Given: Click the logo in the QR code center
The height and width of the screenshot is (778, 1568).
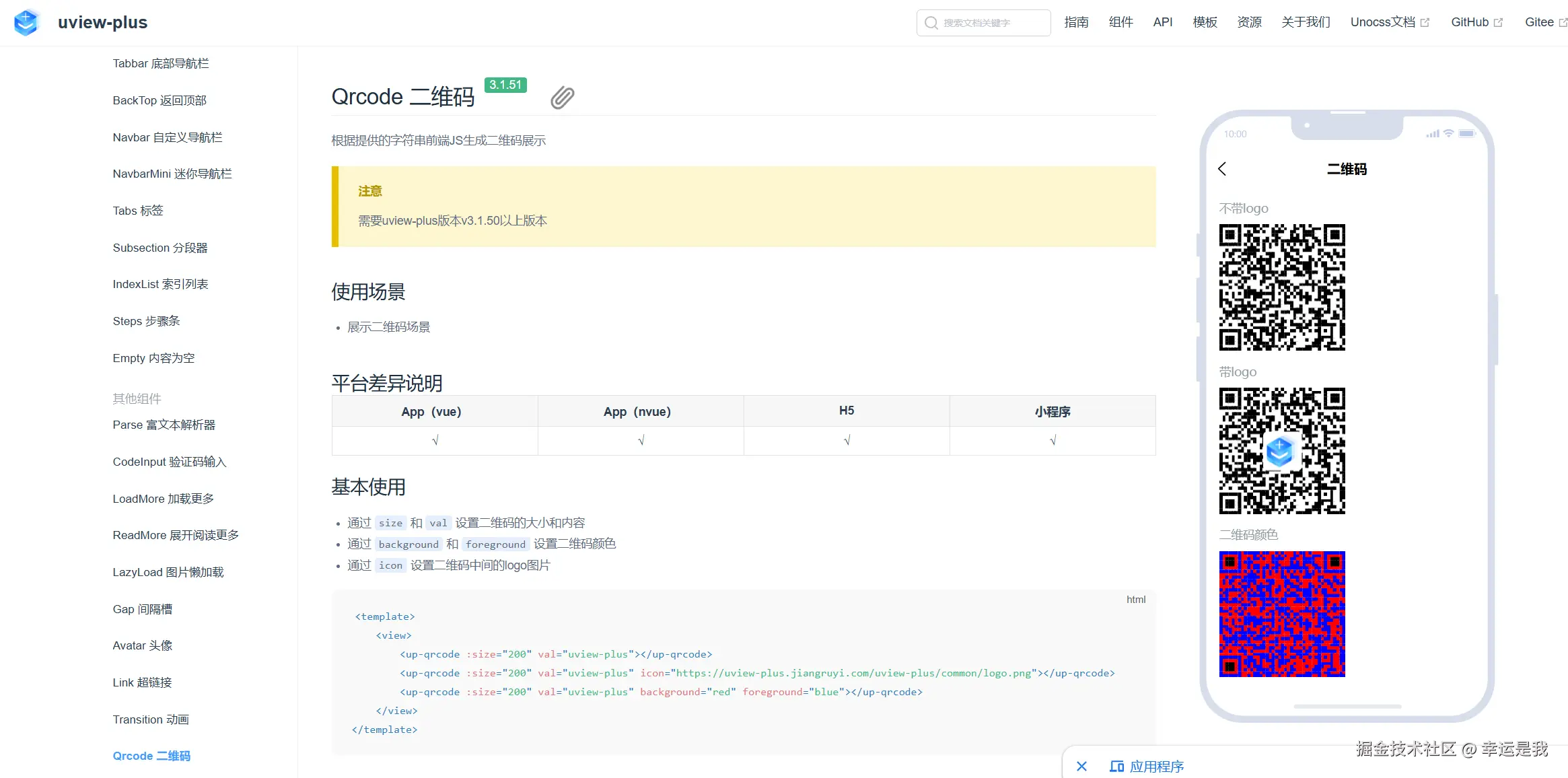Looking at the screenshot, I should pos(1279,451).
